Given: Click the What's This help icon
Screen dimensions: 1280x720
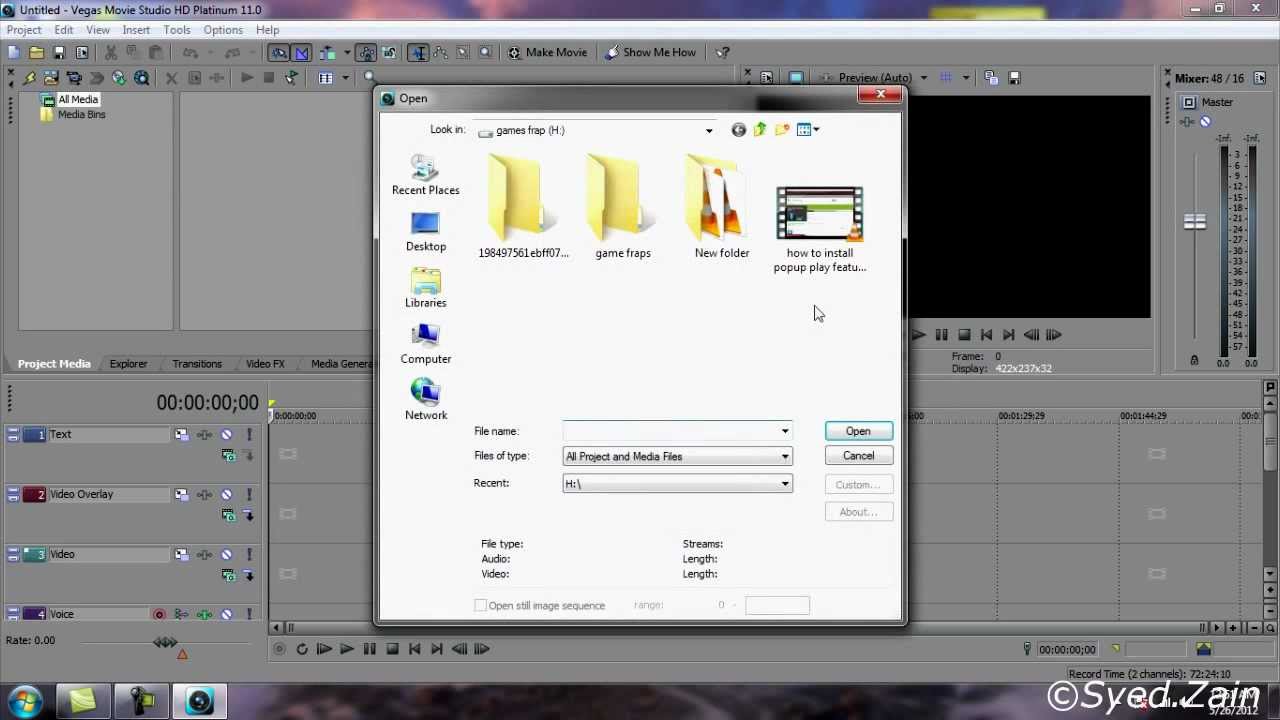Looking at the screenshot, I should 723,52.
